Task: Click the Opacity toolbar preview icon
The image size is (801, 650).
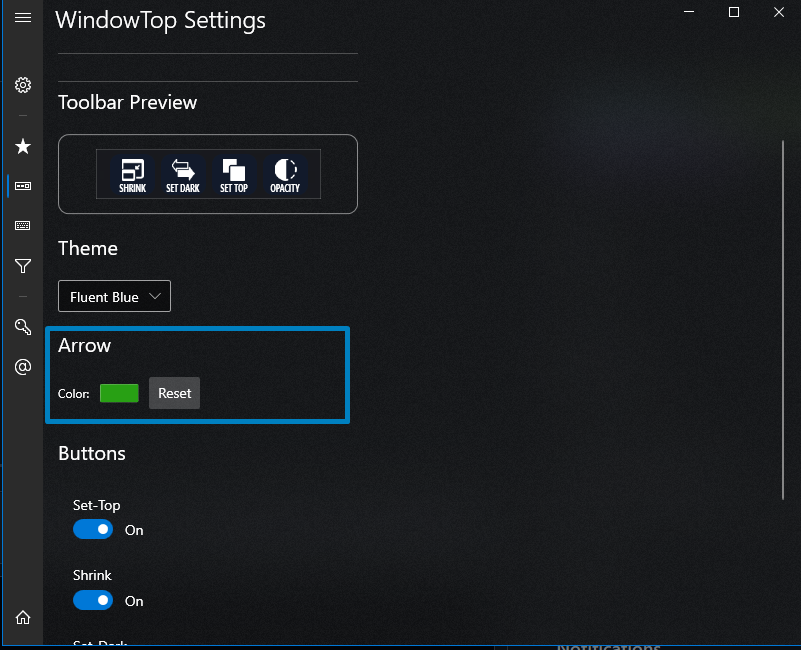Action: tap(285, 173)
